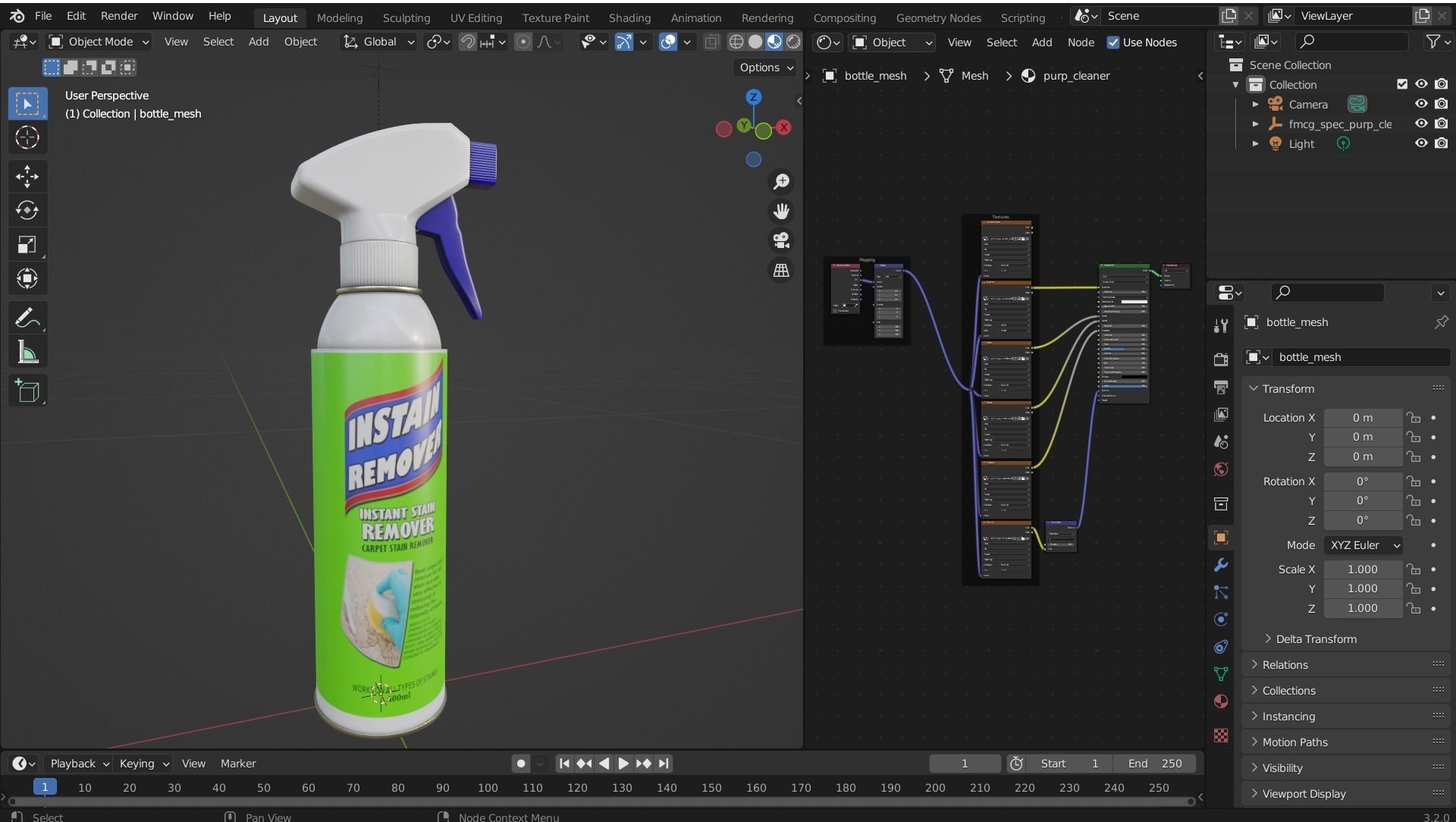Open the Texture properties tab

[1221, 736]
